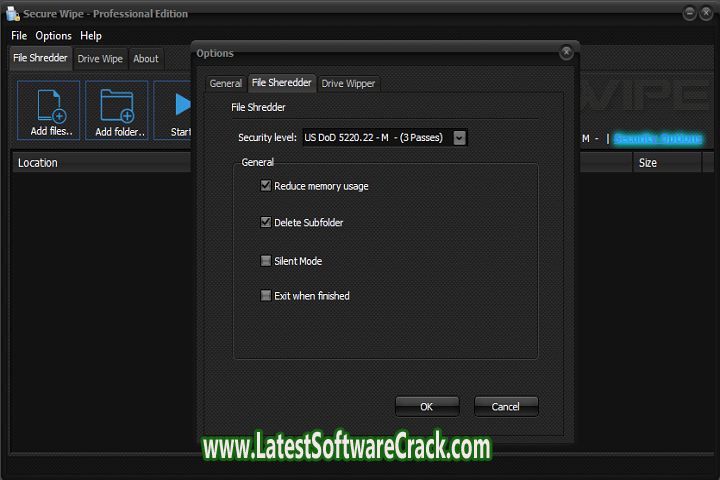Tick the Exit when finished checkbox
This screenshot has width=720, height=480.
[x=266, y=296]
